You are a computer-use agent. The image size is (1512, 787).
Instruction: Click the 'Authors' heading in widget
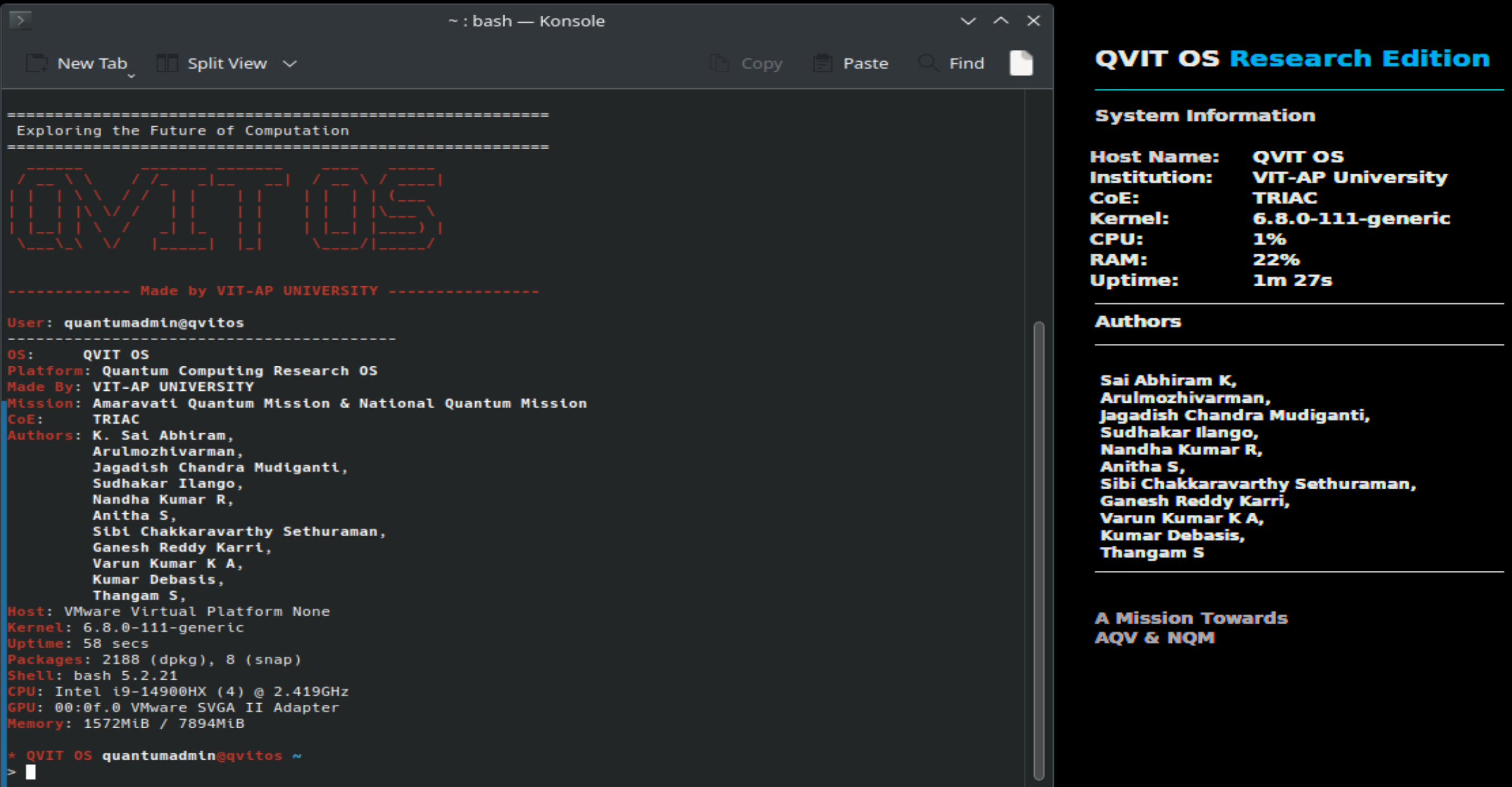point(1138,322)
